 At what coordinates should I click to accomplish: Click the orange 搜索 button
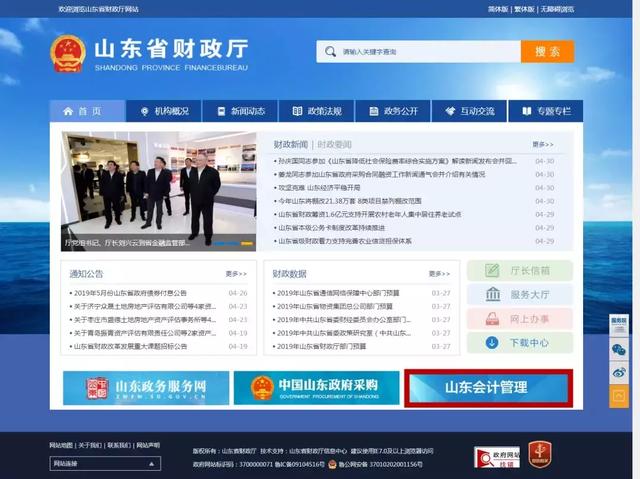547,51
